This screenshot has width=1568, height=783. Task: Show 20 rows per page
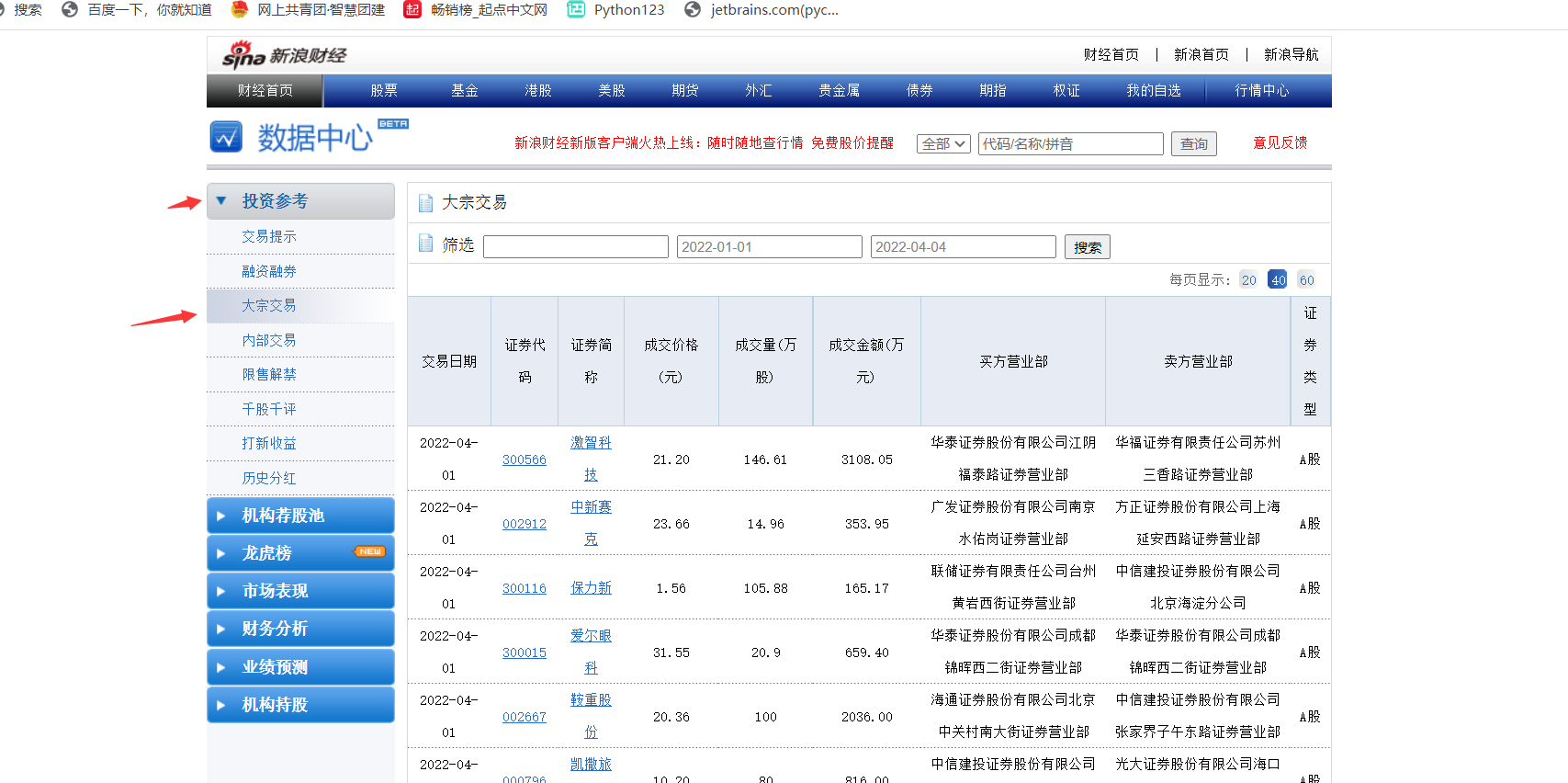coord(1248,280)
